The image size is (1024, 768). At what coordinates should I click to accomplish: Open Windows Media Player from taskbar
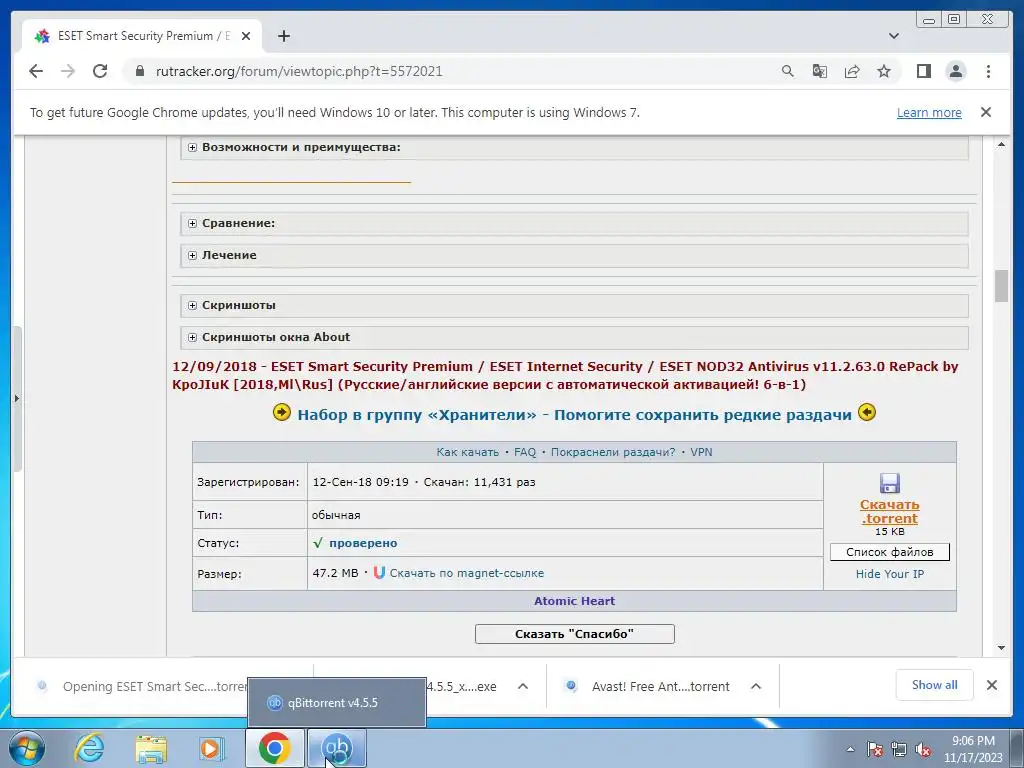[x=212, y=748]
